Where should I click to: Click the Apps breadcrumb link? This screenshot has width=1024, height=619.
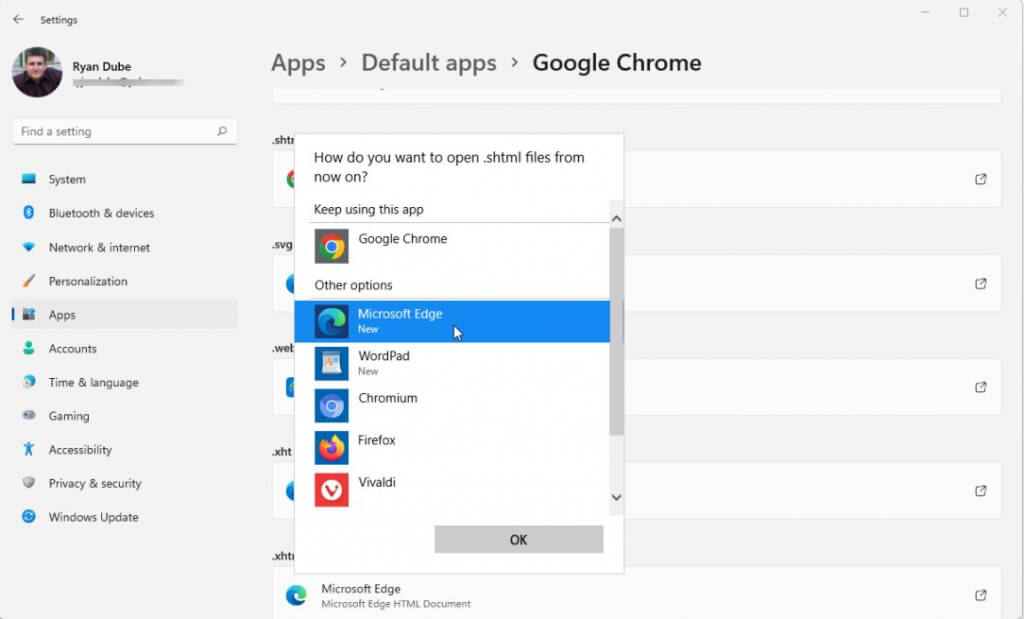point(298,63)
